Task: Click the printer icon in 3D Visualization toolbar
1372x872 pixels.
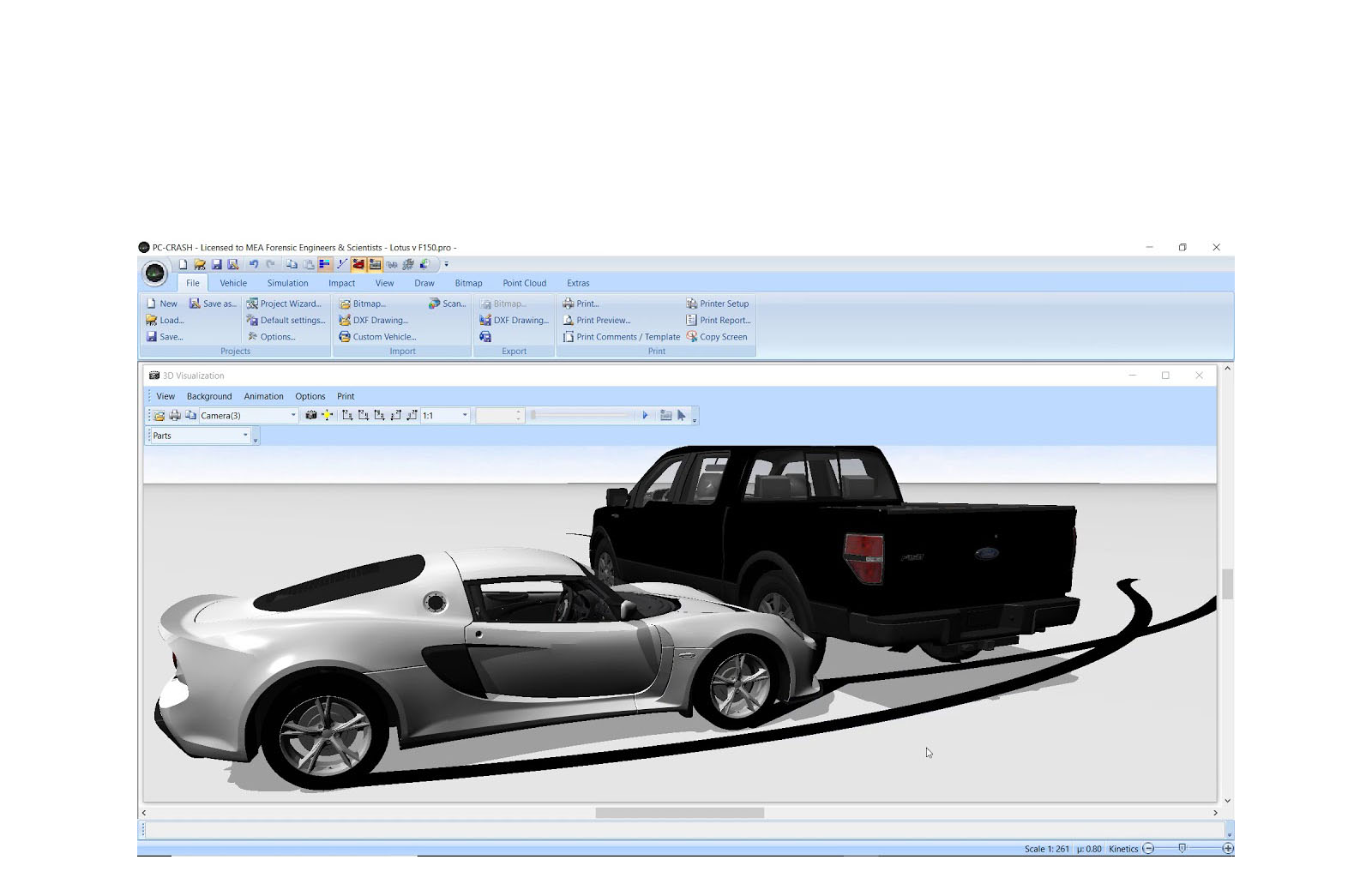Action: [175, 415]
